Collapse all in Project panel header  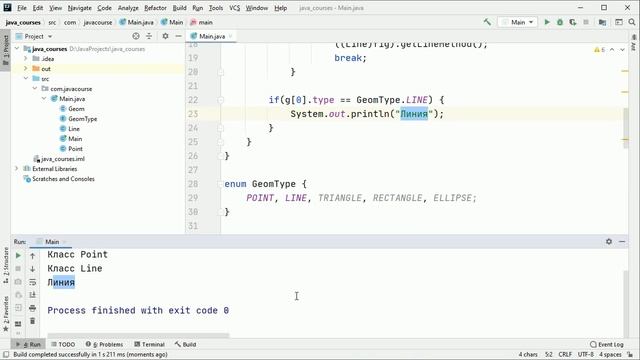[149, 36]
